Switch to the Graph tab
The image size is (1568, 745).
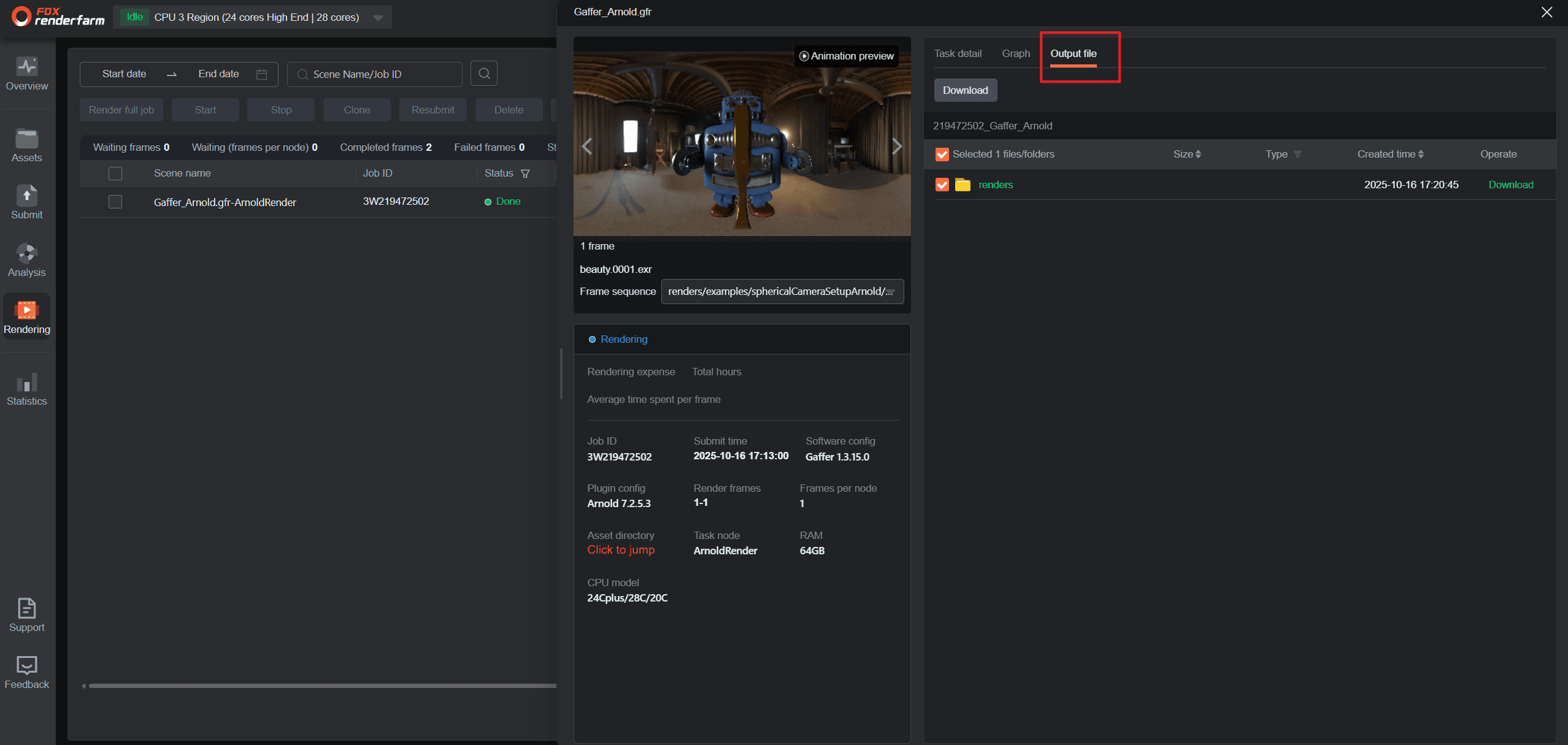coord(1016,53)
